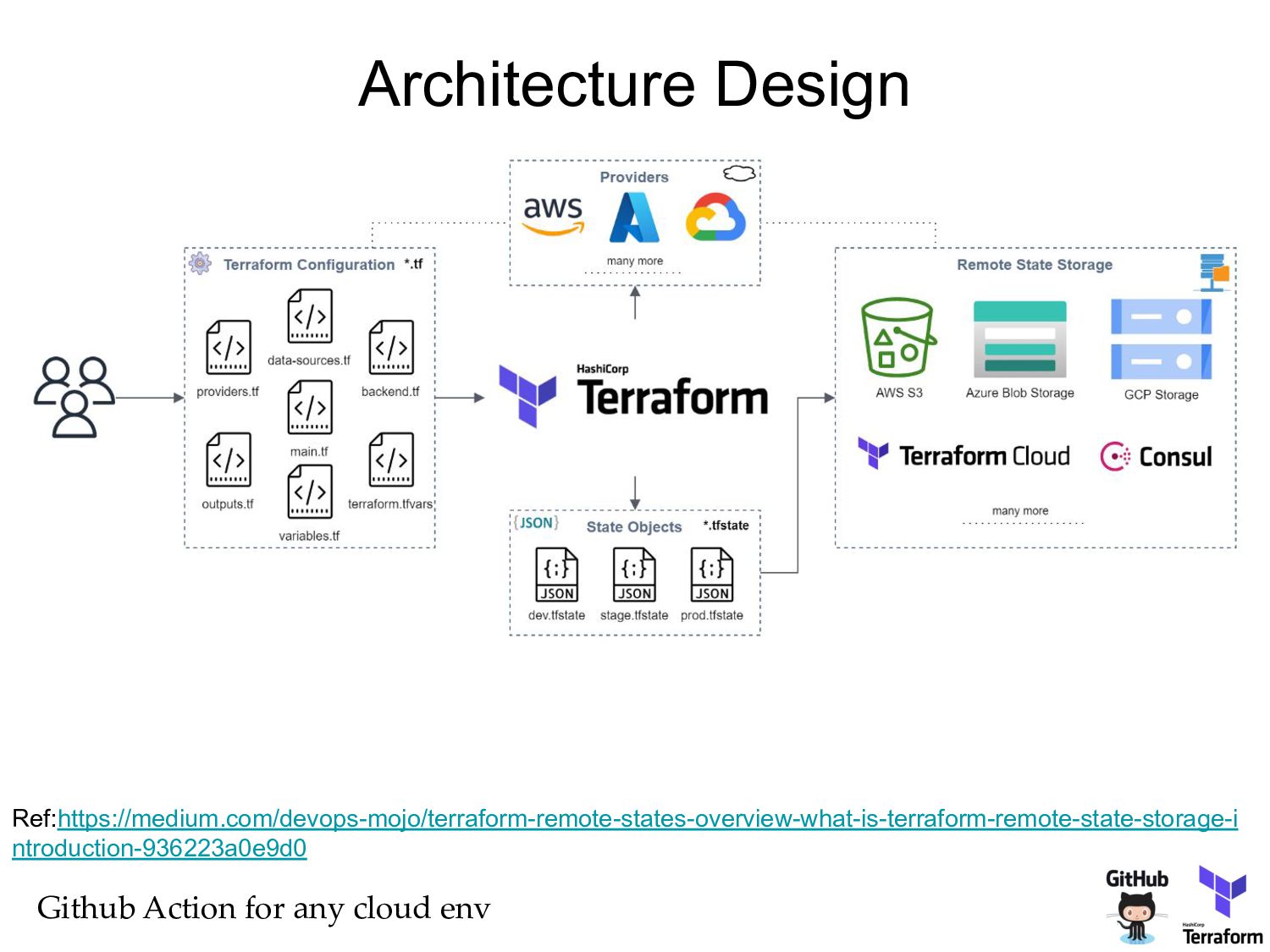Click the GCP Storage label

tap(1162, 394)
